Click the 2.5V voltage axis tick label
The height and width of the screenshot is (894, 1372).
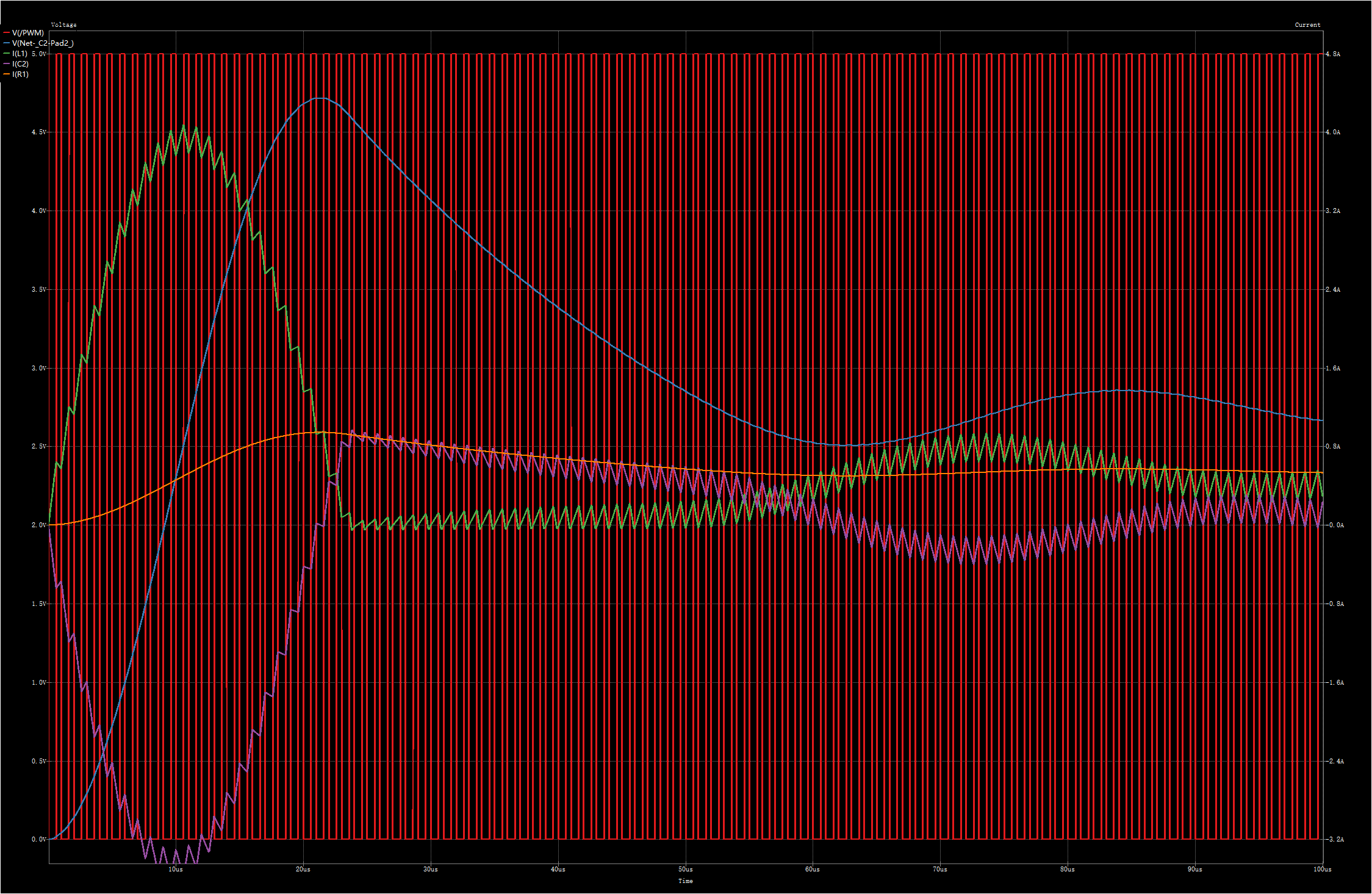point(38,447)
